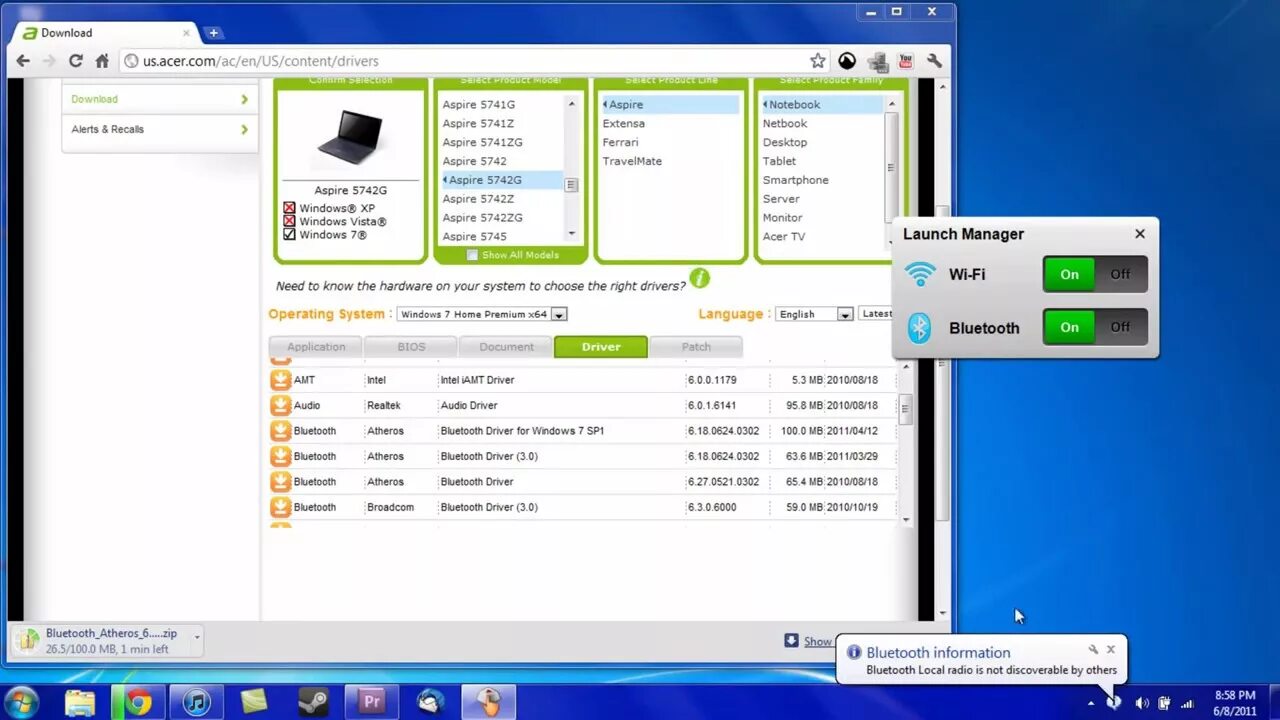
Task: Open iTunes from the taskbar
Action: click(196, 702)
